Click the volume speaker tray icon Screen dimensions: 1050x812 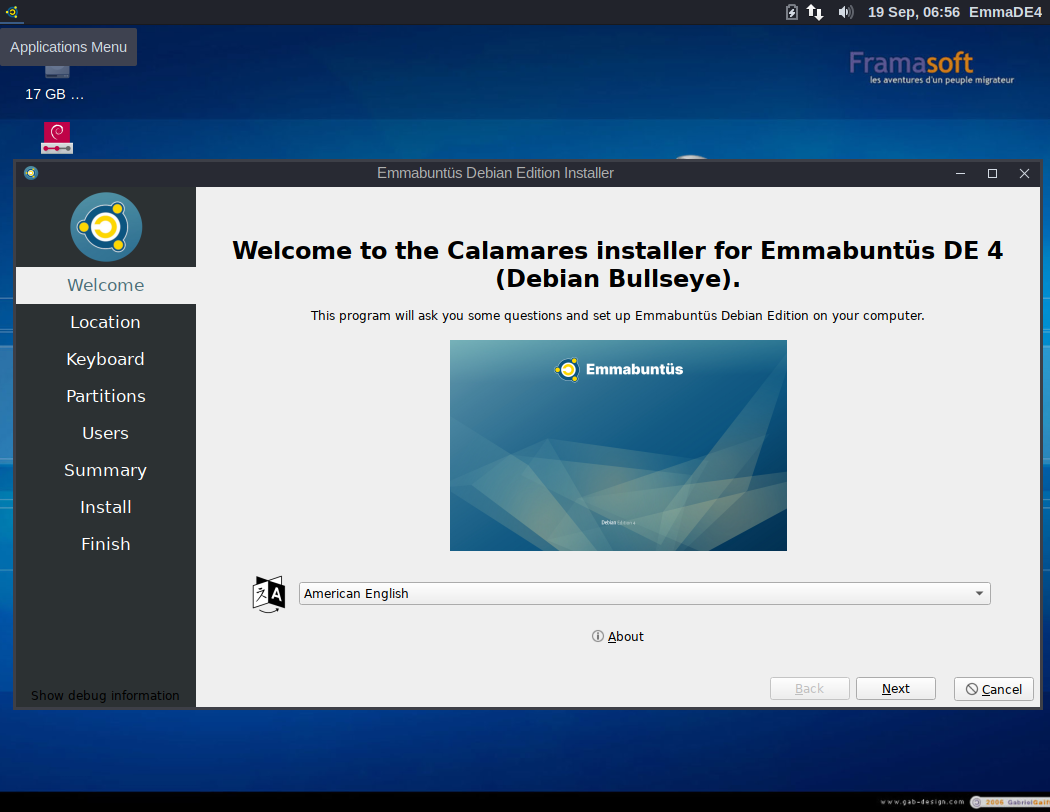coord(846,12)
